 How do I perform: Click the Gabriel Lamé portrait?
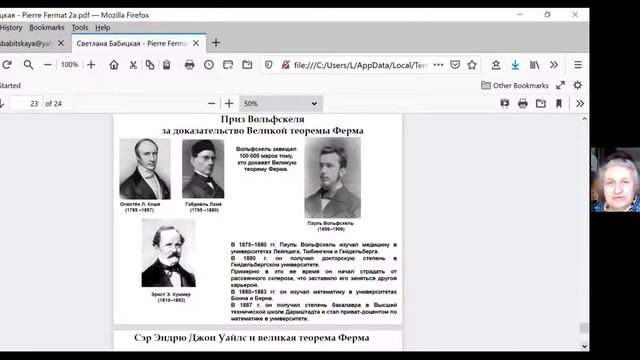[203, 169]
